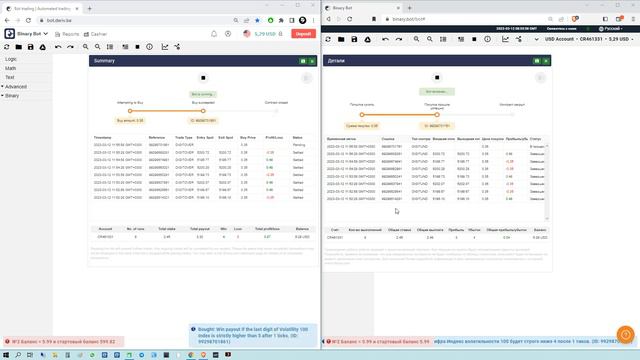This screenshot has height=360, width=640.
Task: Stop the bot inside the Детали panel
Action: tap(437, 78)
